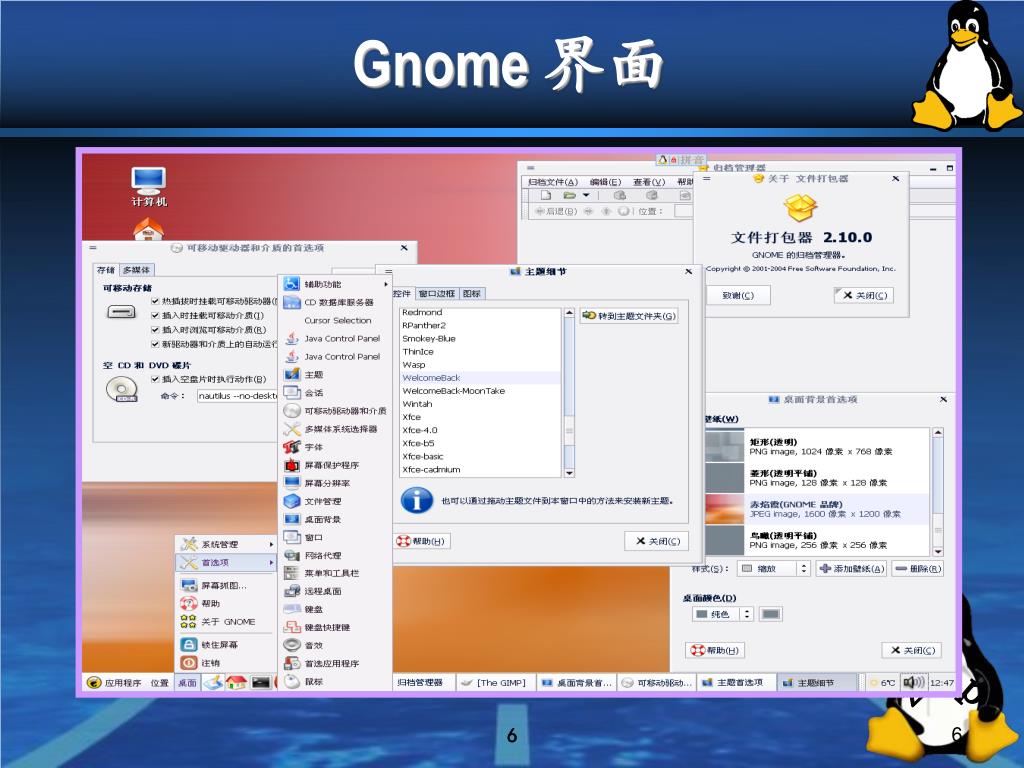Open 文件管理 preferences entry

coord(335,501)
